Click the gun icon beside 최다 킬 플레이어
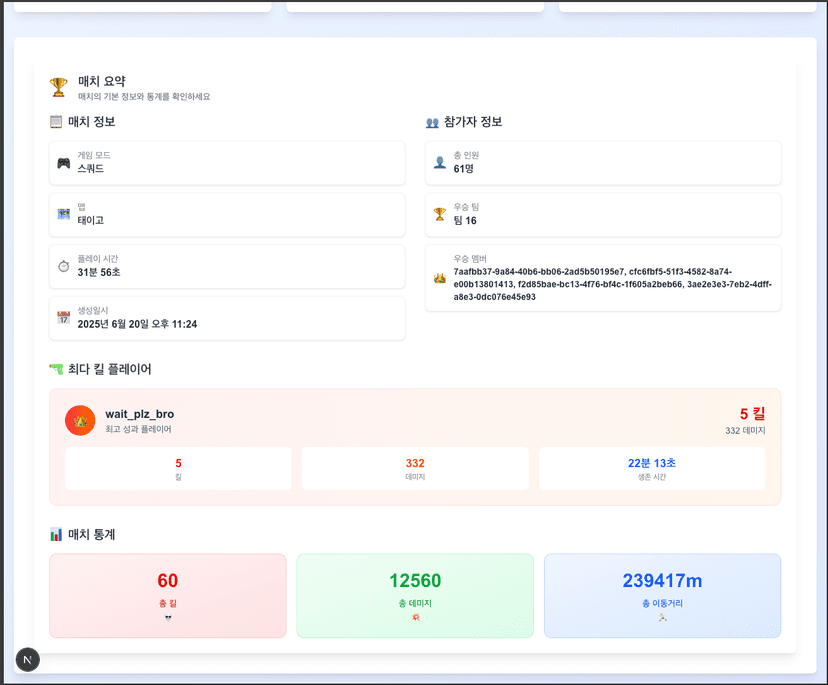Image resolution: width=828 pixels, height=685 pixels. click(x=56, y=369)
